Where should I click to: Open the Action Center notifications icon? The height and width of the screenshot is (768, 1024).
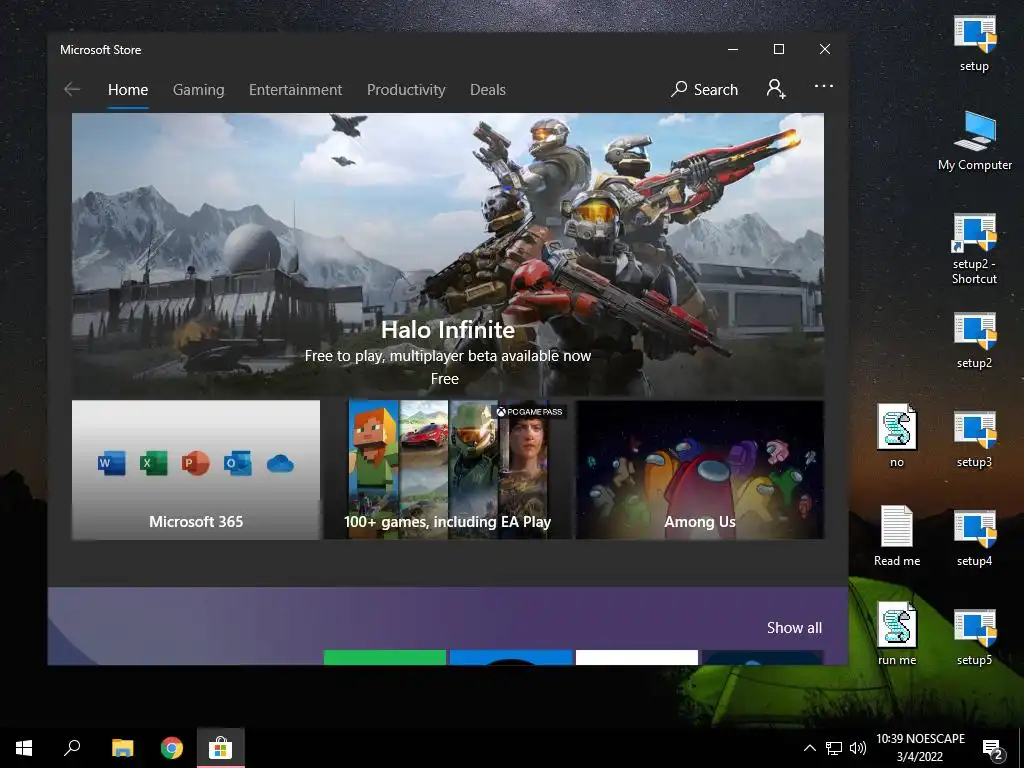point(993,749)
